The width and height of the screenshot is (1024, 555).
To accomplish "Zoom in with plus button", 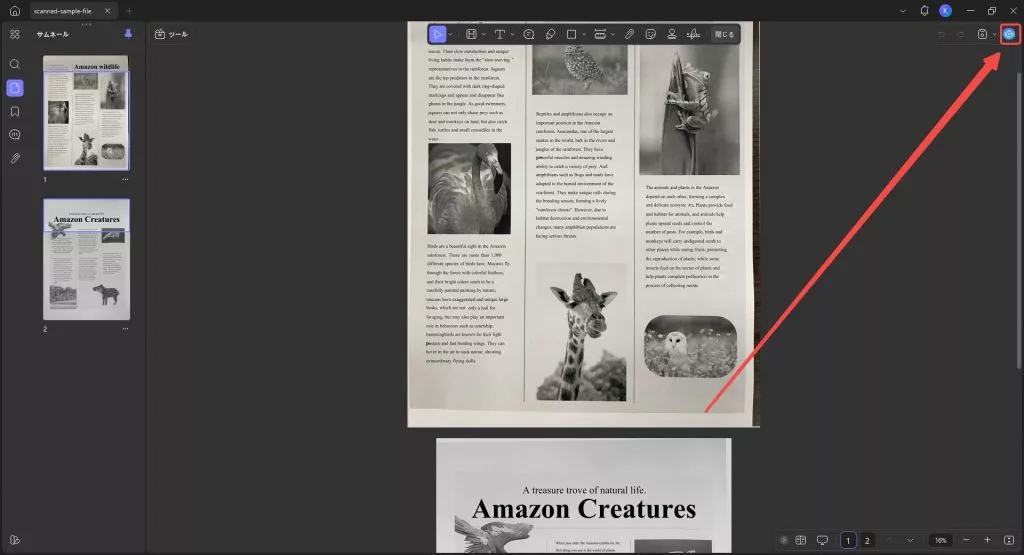I will [987, 540].
